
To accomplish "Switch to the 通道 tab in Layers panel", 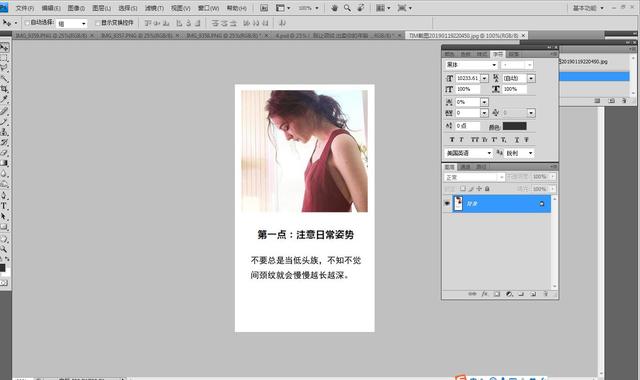I will click(x=465, y=167).
